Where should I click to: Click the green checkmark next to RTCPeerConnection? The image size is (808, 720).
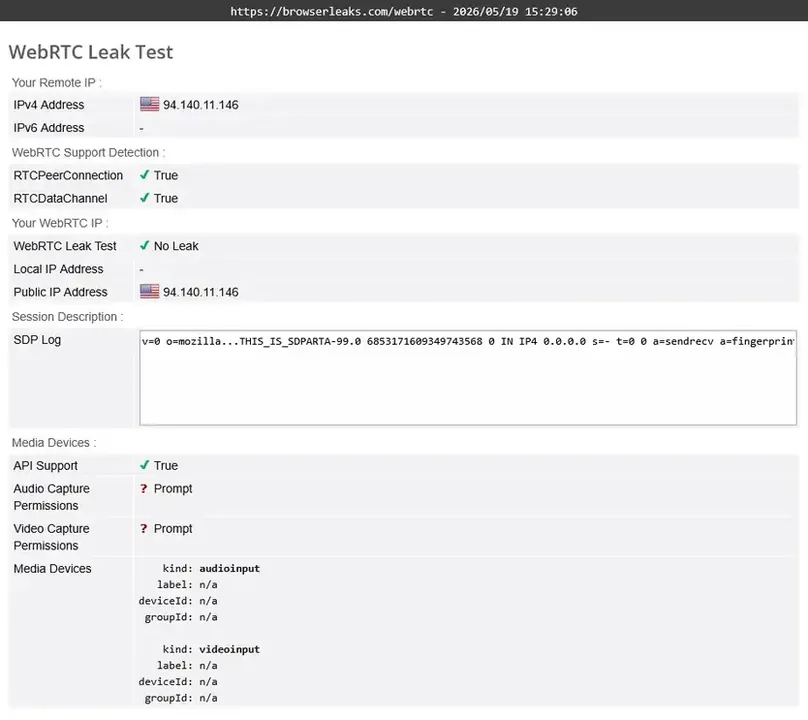[144, 175]
